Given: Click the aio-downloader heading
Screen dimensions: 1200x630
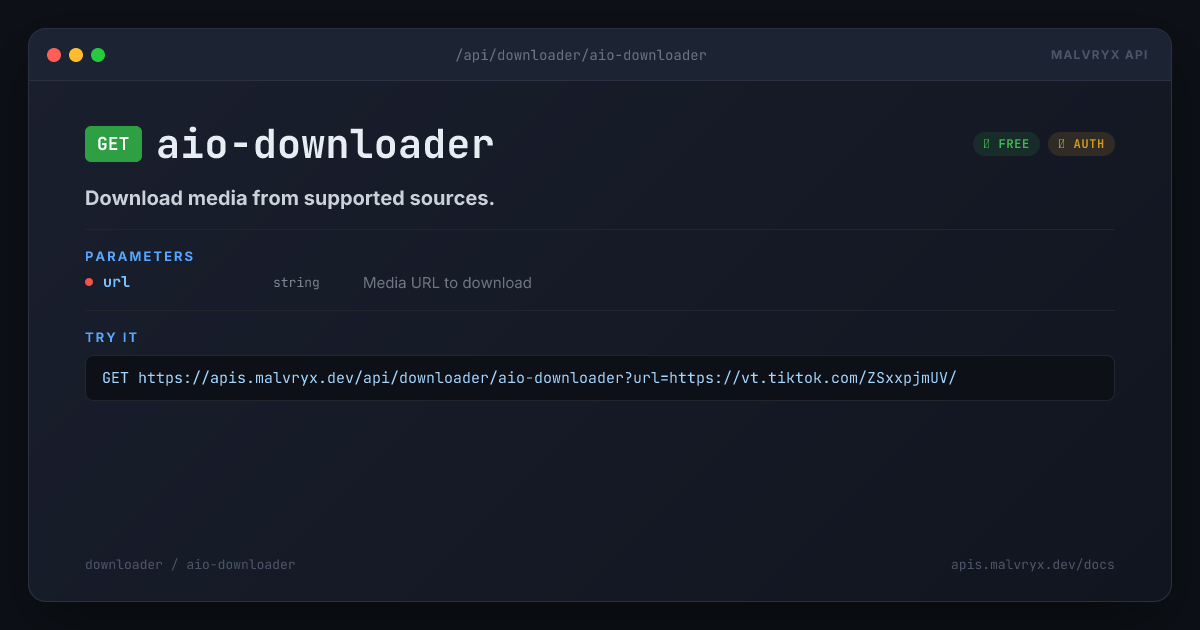Looking at the screenshot, I should pyautogui.click(x=325, y=144).
